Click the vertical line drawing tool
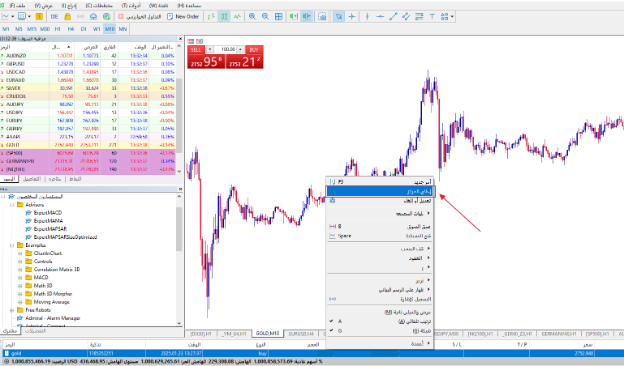This screenshot has height=366, width=624. (x=367, y=17)
